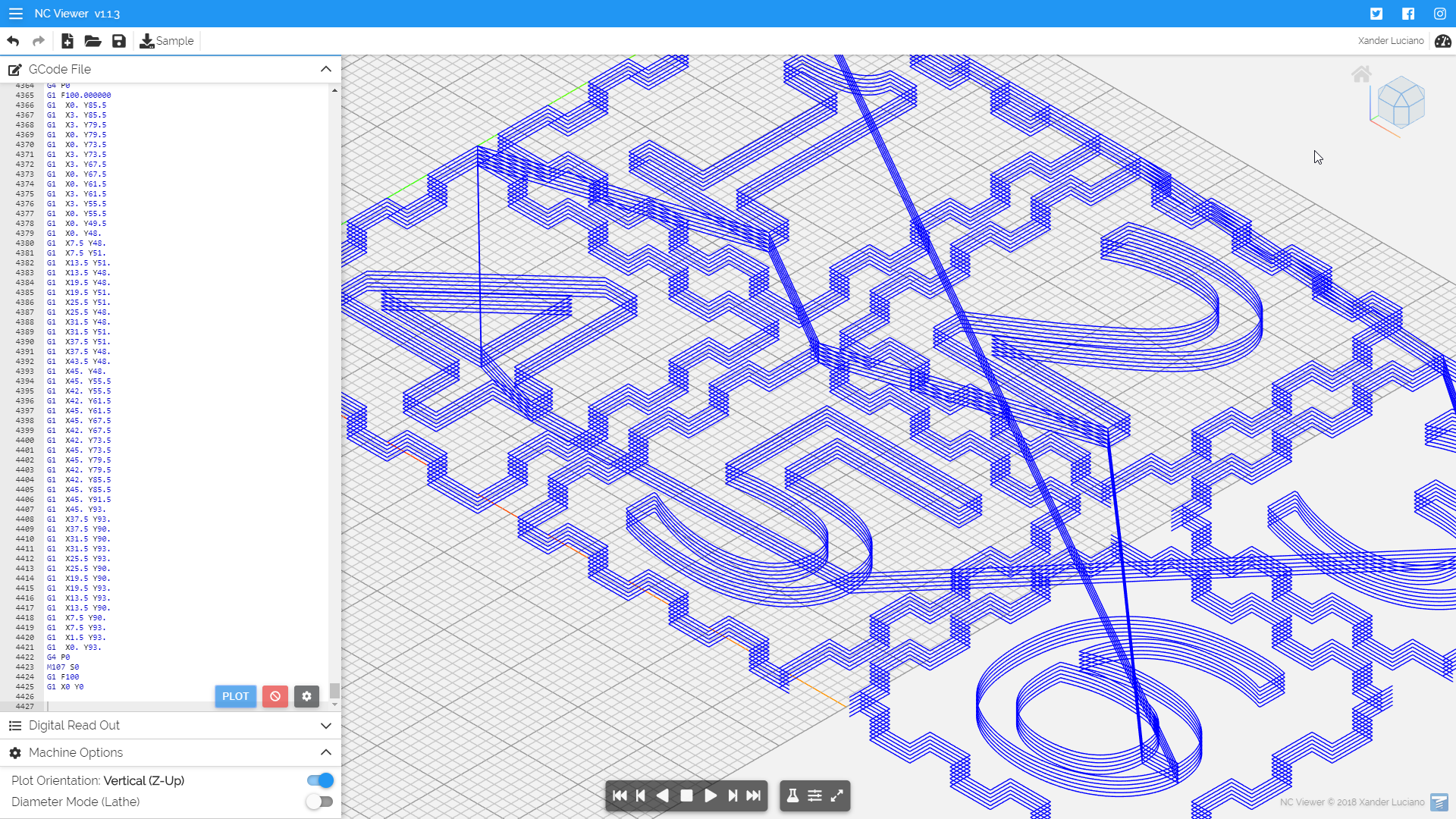Play the toolpath forward
The height and width of the screenshot is (819, 1456).
(711, 795)
